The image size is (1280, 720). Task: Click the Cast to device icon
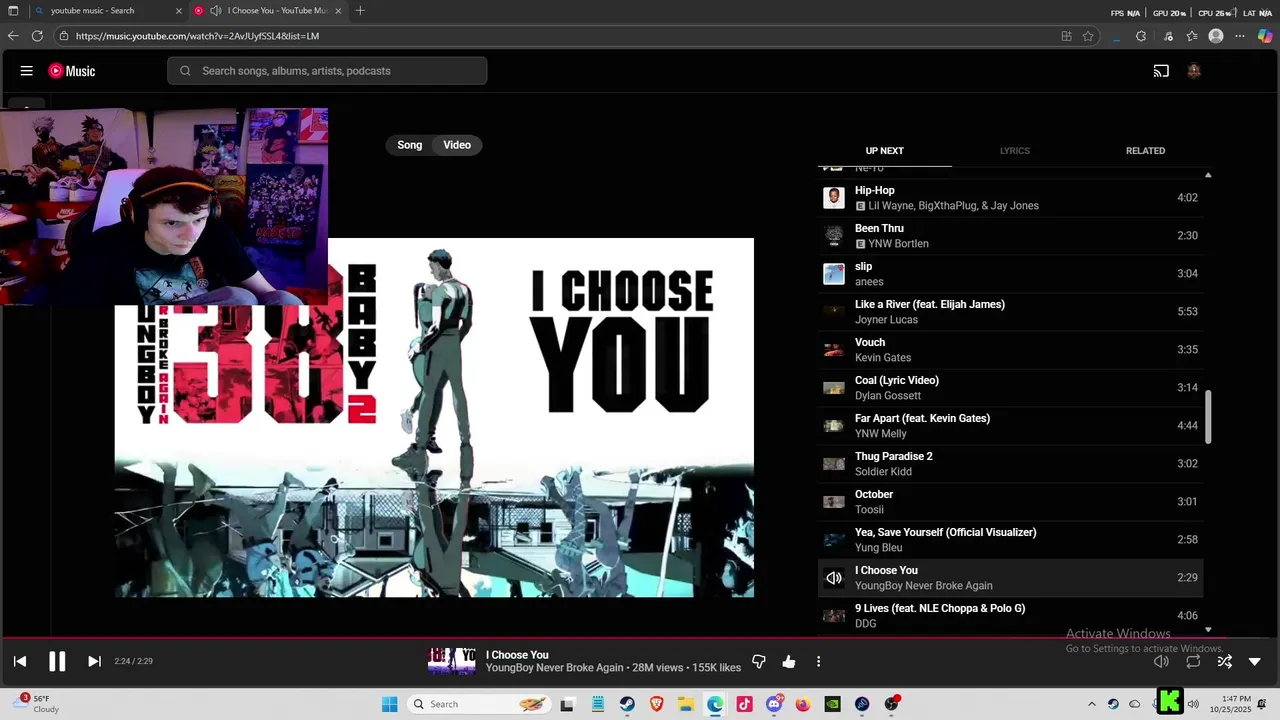(1161, 71)
